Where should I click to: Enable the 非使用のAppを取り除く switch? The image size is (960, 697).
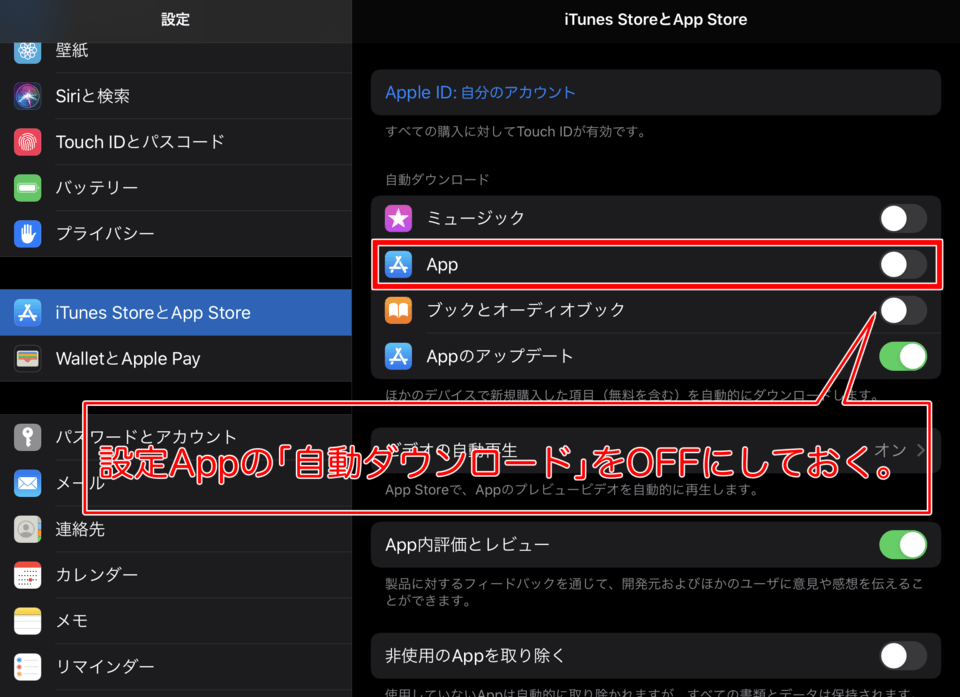(x=903, y=656)
